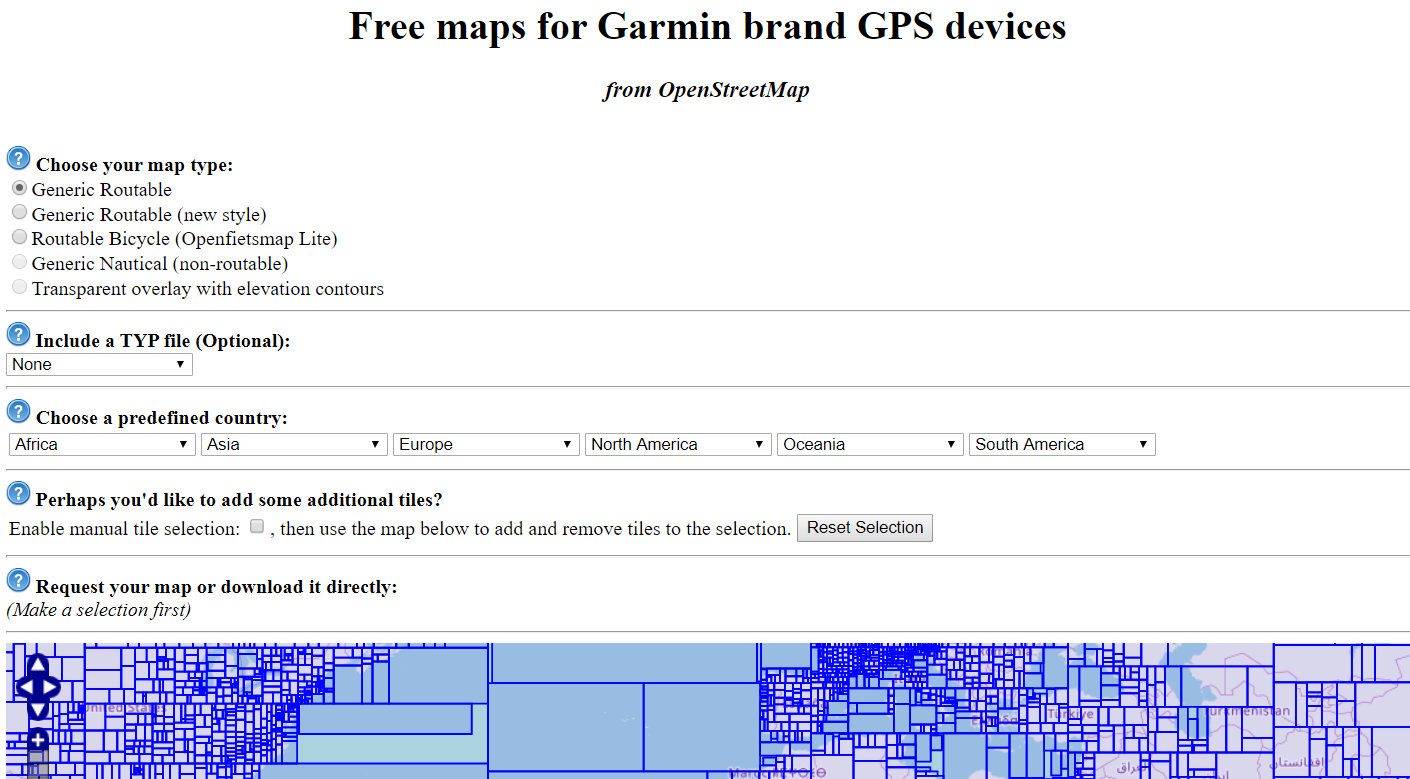
Task: Pan the map right with arrow control
Action: [x=50, y=687]
